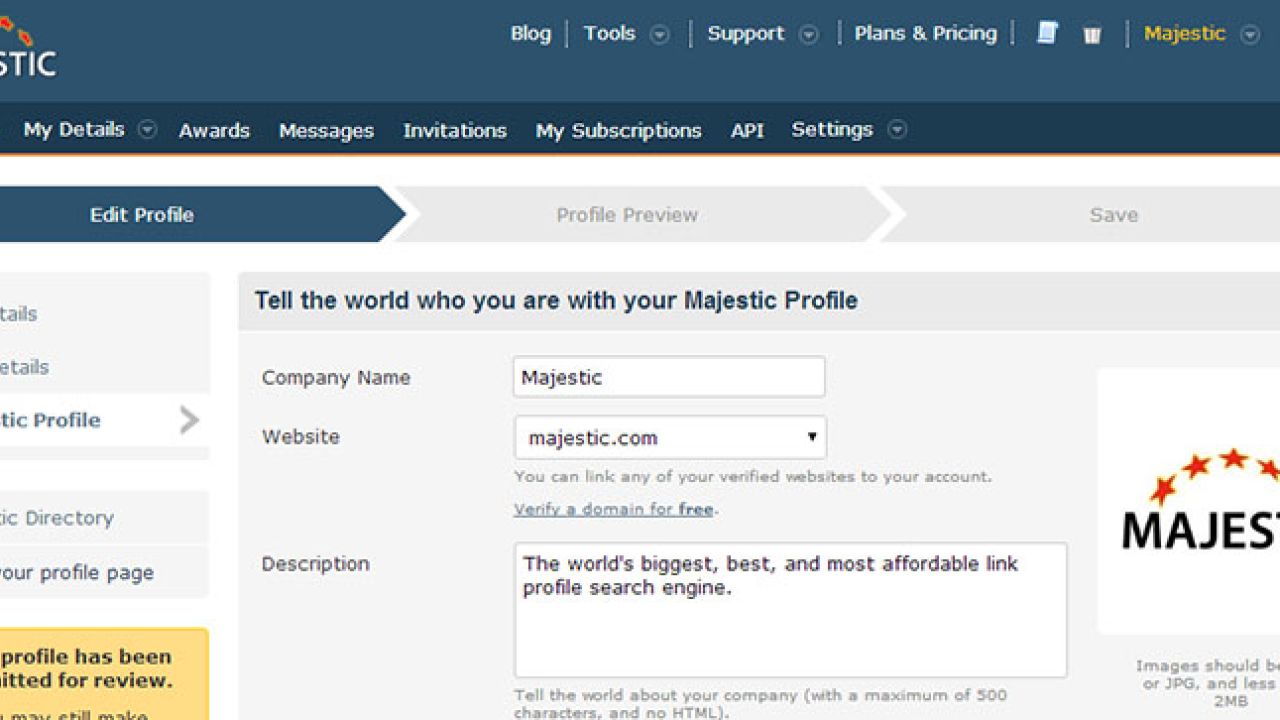View My Subscriptions
1280x720 pixels.
pos(618,131)
